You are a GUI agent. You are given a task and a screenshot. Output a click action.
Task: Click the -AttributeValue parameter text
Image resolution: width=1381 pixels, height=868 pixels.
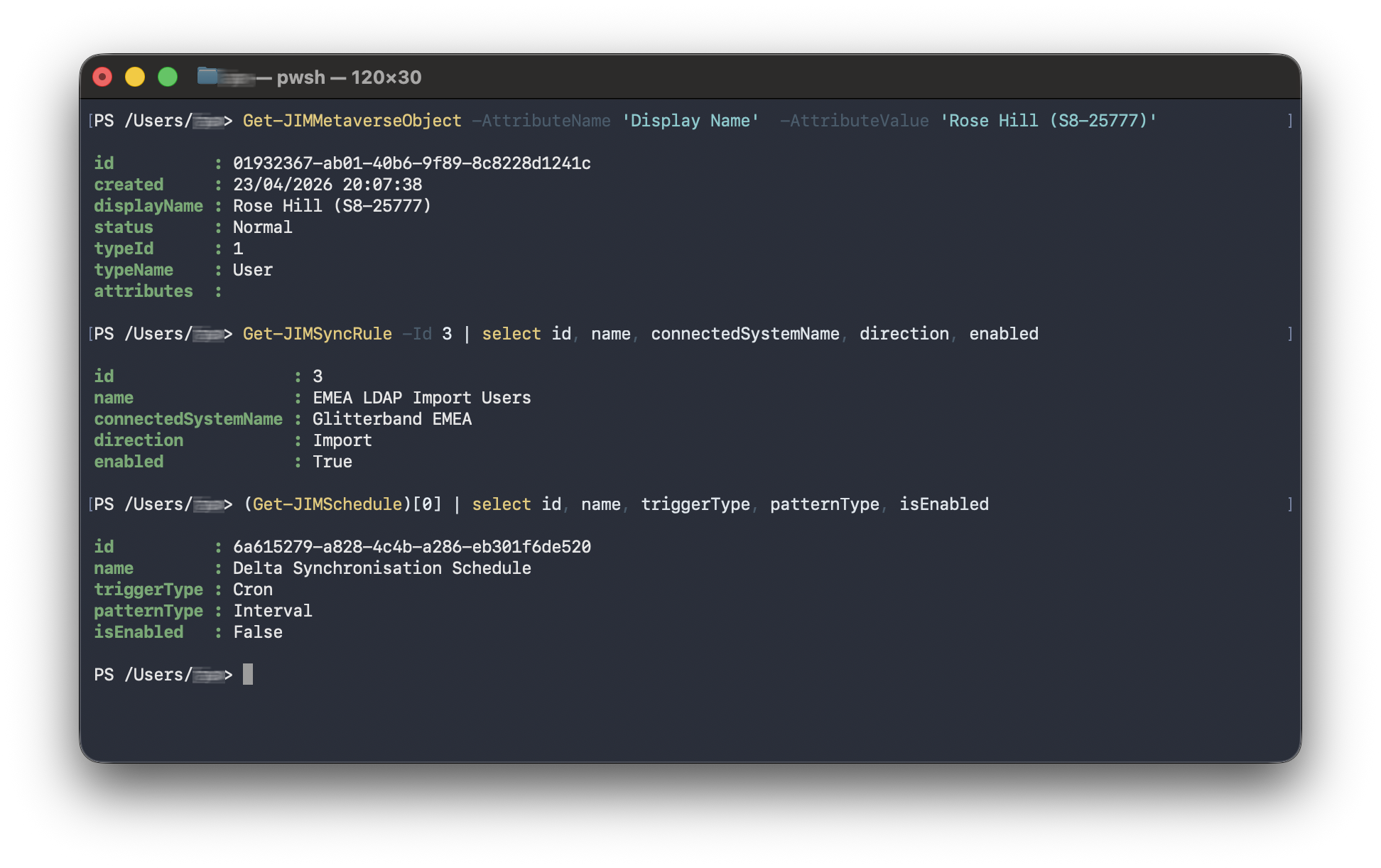click(853, 121)
